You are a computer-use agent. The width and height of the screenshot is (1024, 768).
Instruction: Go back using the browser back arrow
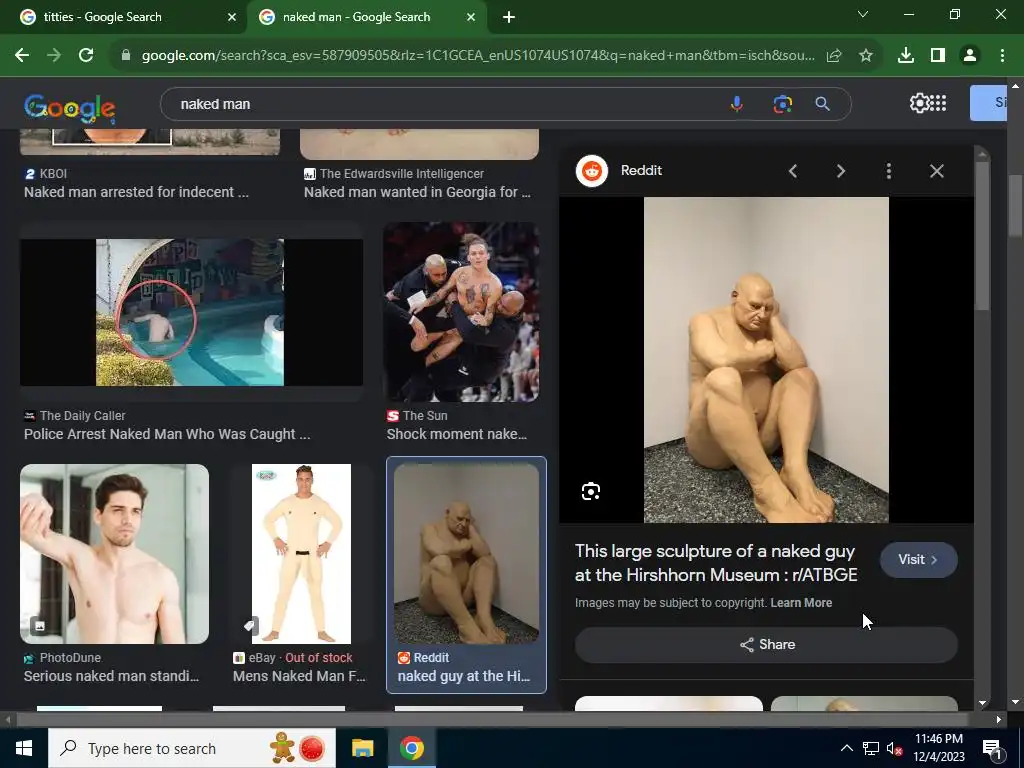22,56
